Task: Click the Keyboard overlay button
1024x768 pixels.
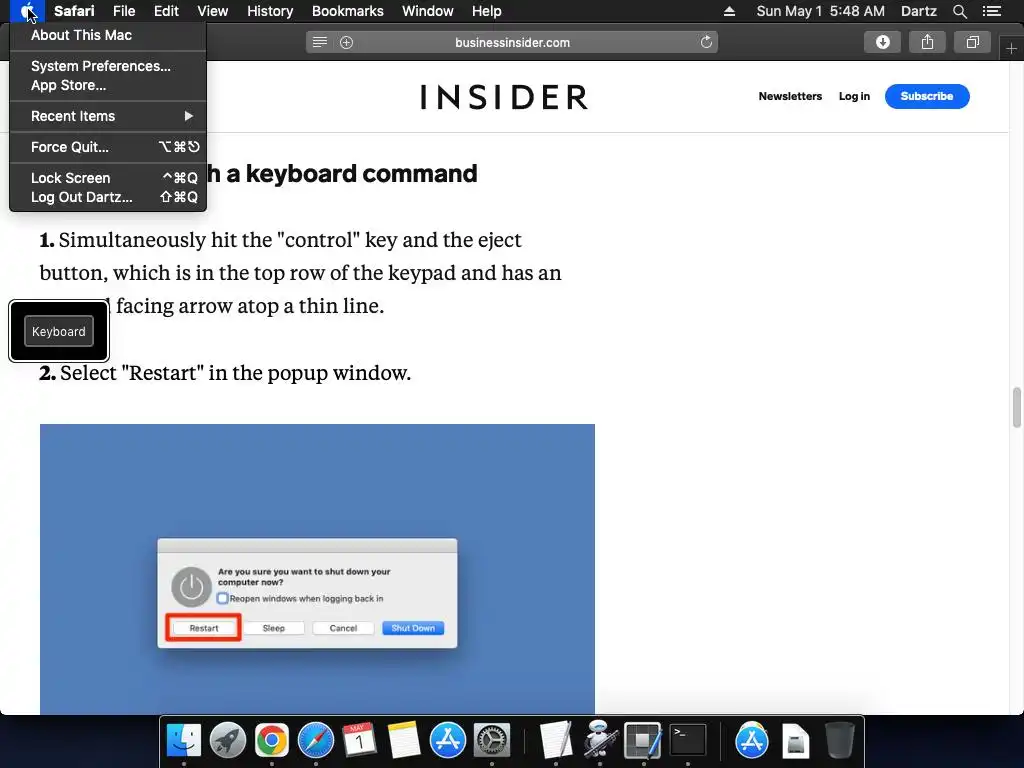Action: tap(59, 331)
